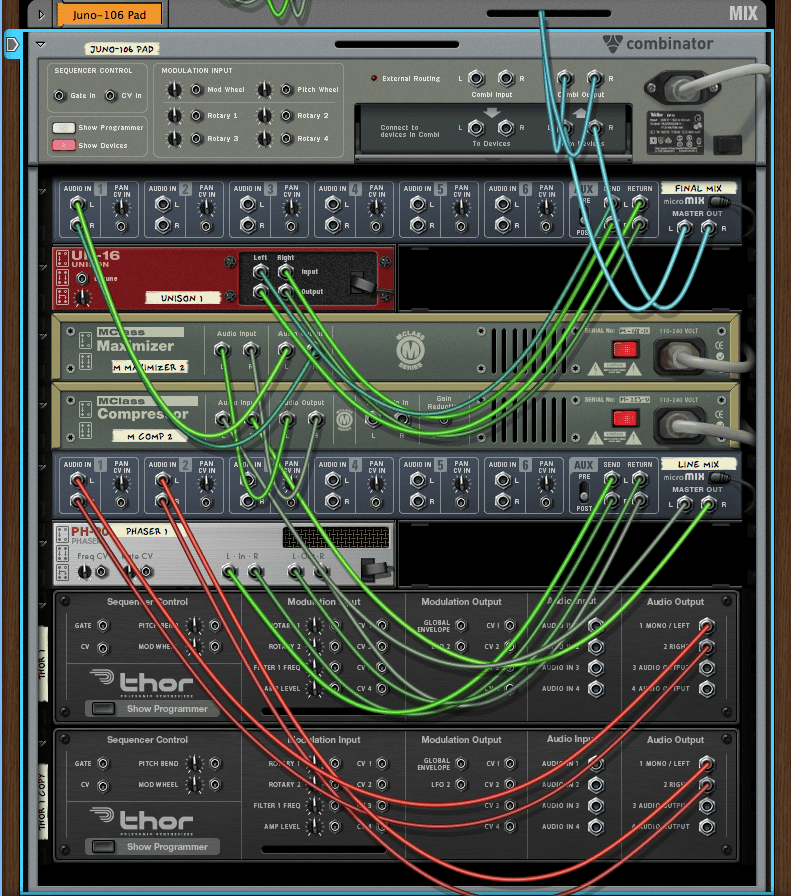Collapse the Combinator with its fold arrow

(40, 44)
